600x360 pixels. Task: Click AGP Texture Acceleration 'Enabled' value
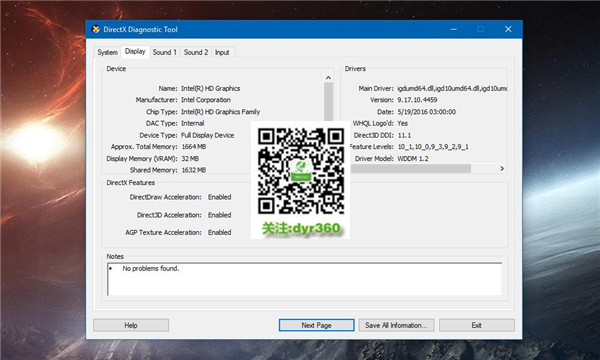click(220, 232)
